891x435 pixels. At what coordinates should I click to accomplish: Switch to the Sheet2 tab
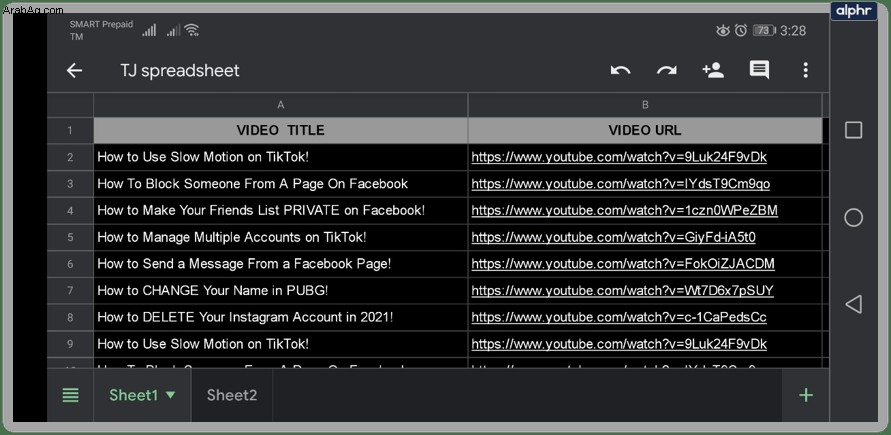click(232, 395)
